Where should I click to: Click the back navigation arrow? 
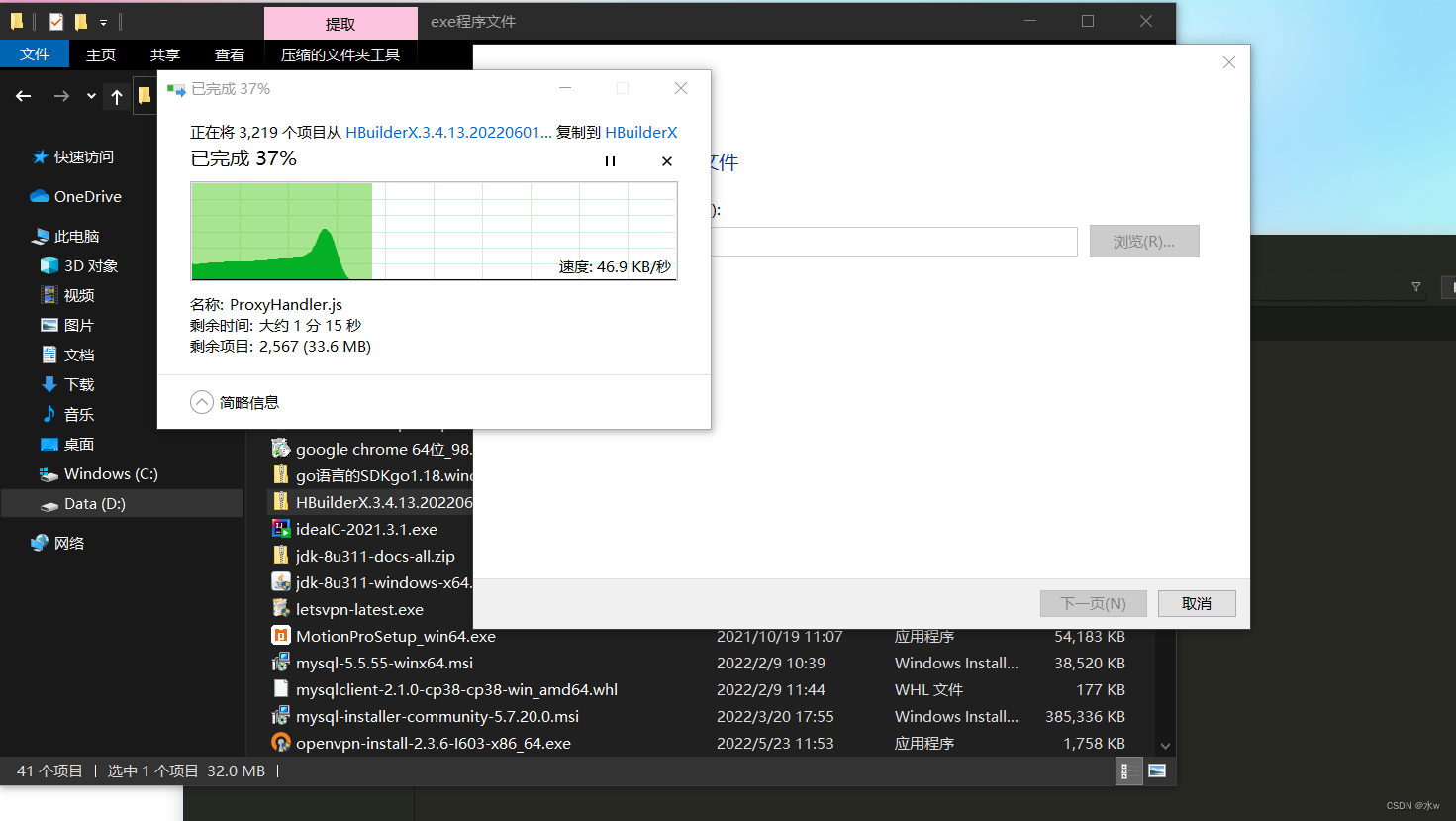pyautogui.click(x=22, y=95)
